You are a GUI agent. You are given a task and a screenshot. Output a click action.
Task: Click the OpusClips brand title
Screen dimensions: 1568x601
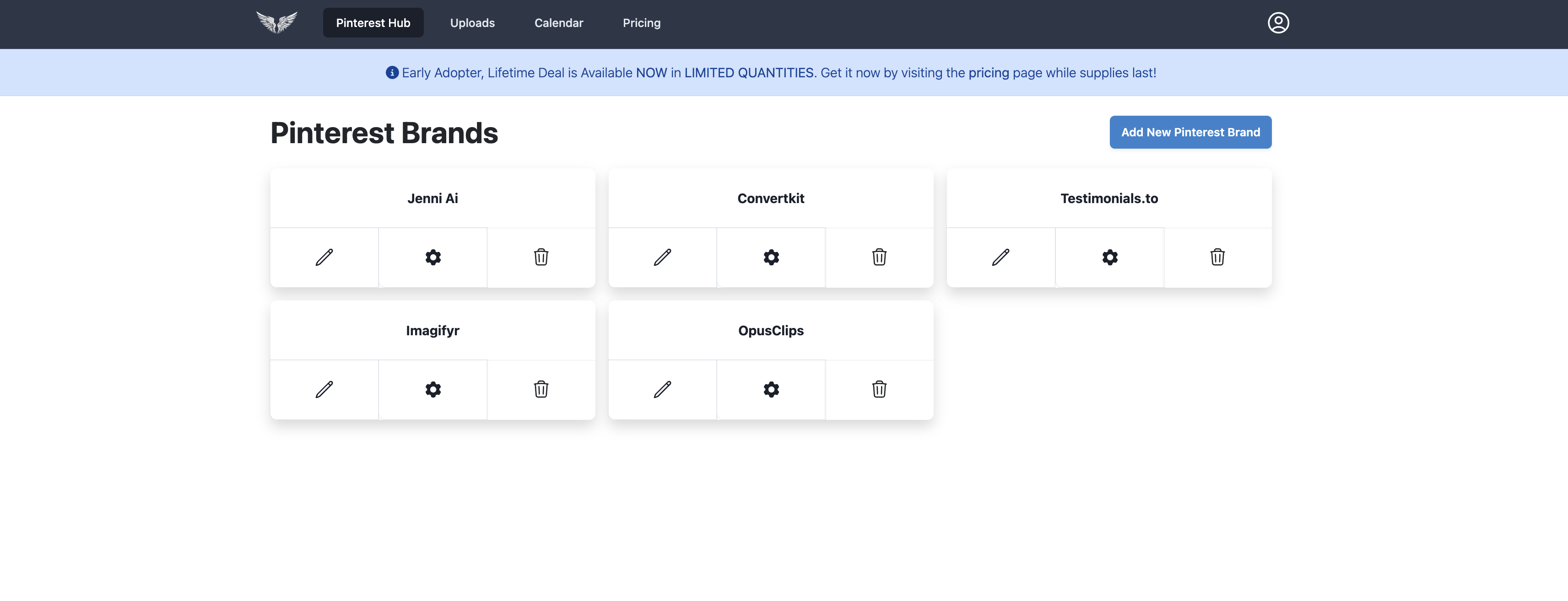coord(771,331)
